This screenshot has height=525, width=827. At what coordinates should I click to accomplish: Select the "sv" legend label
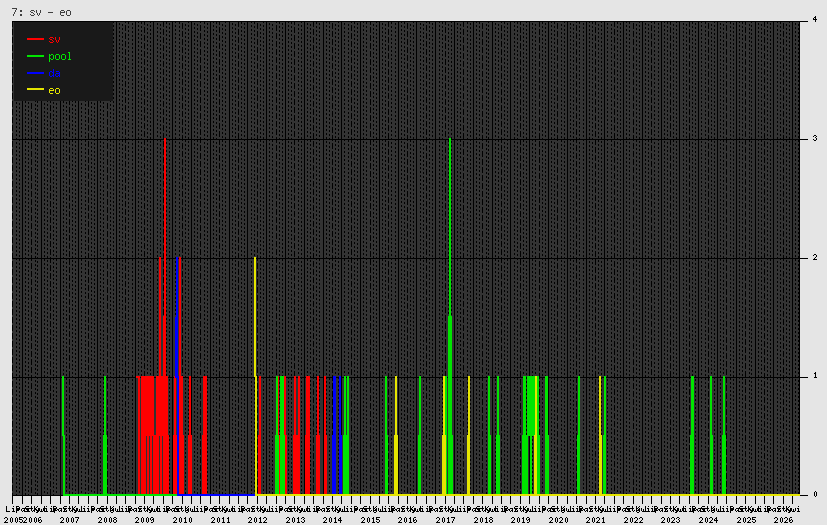tap(54, 39)
